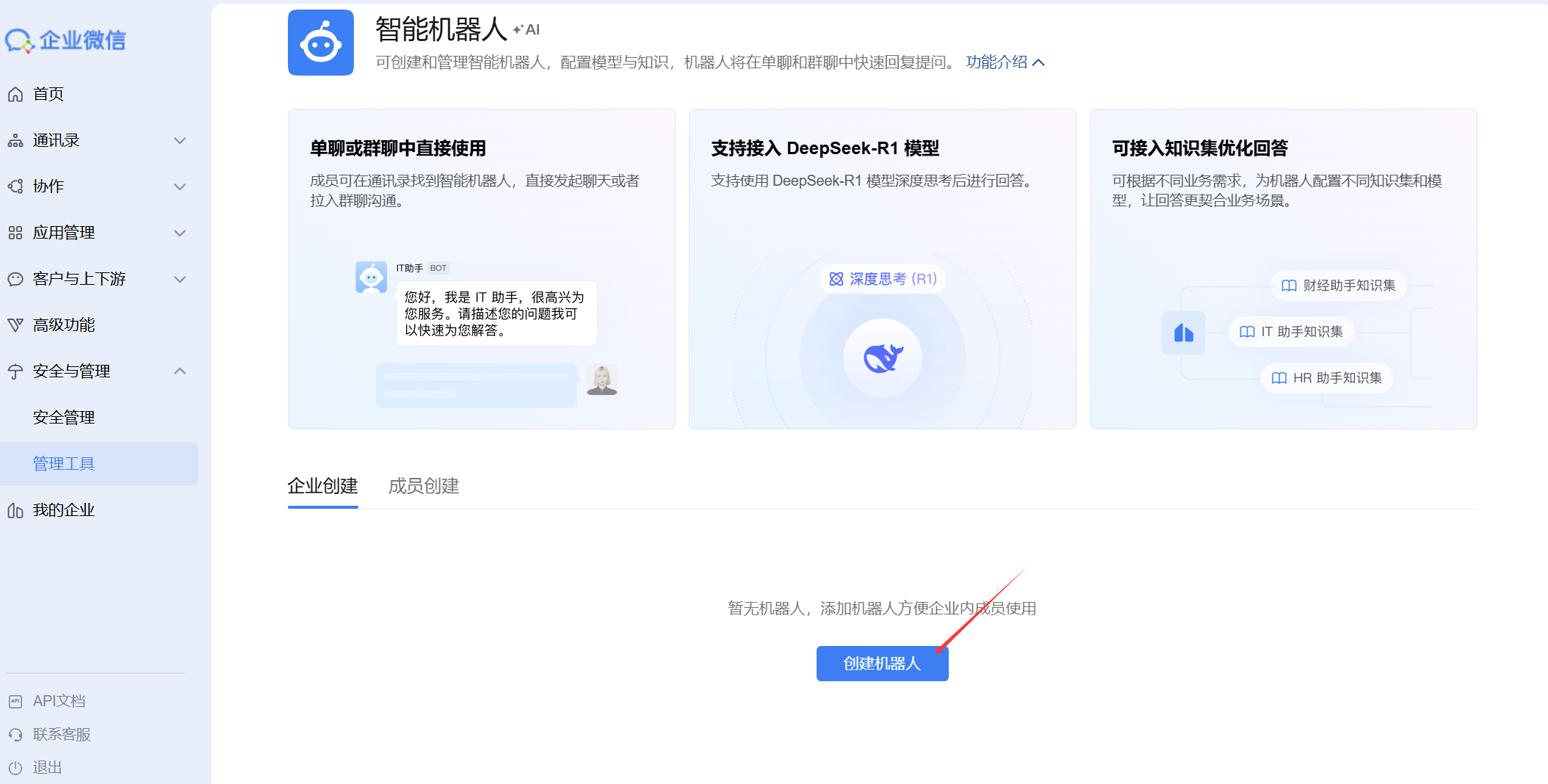Click the book icon beside HR 助手知识集
This screenshot has width=1548, height=784.
1278,378
